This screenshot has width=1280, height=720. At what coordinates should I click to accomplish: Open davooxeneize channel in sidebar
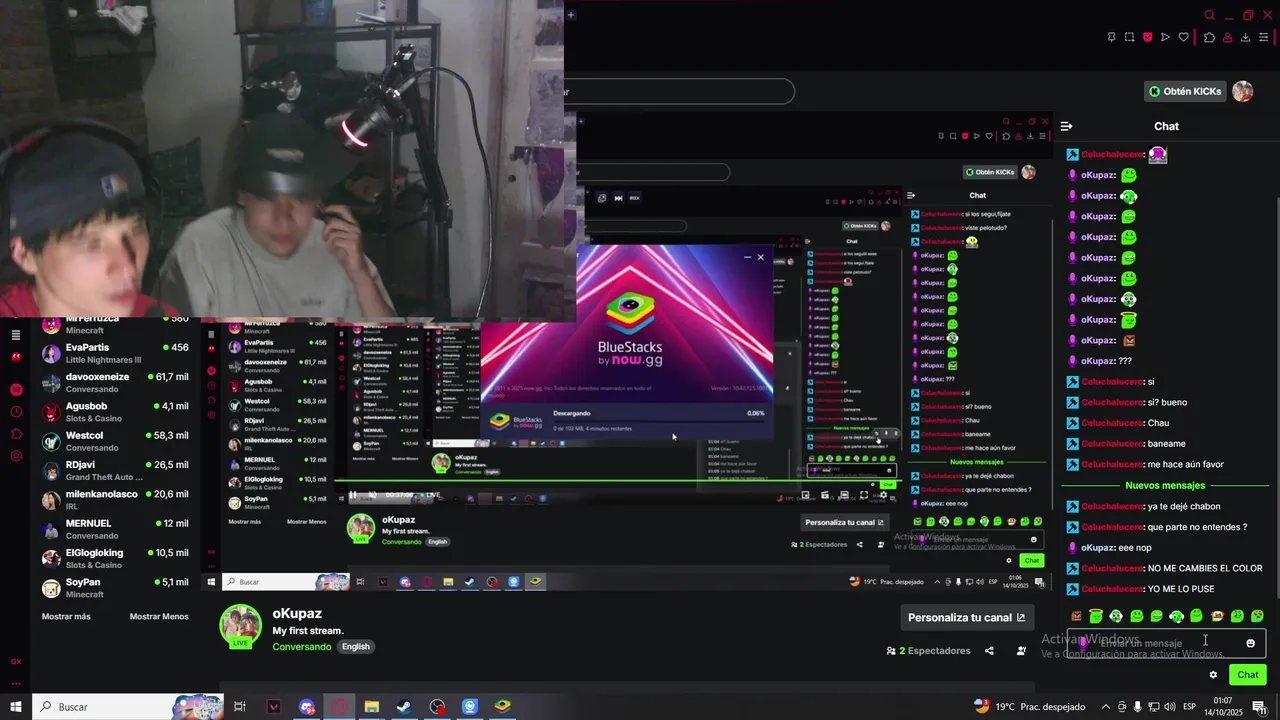pyautogui.click(x=115, y=382)
